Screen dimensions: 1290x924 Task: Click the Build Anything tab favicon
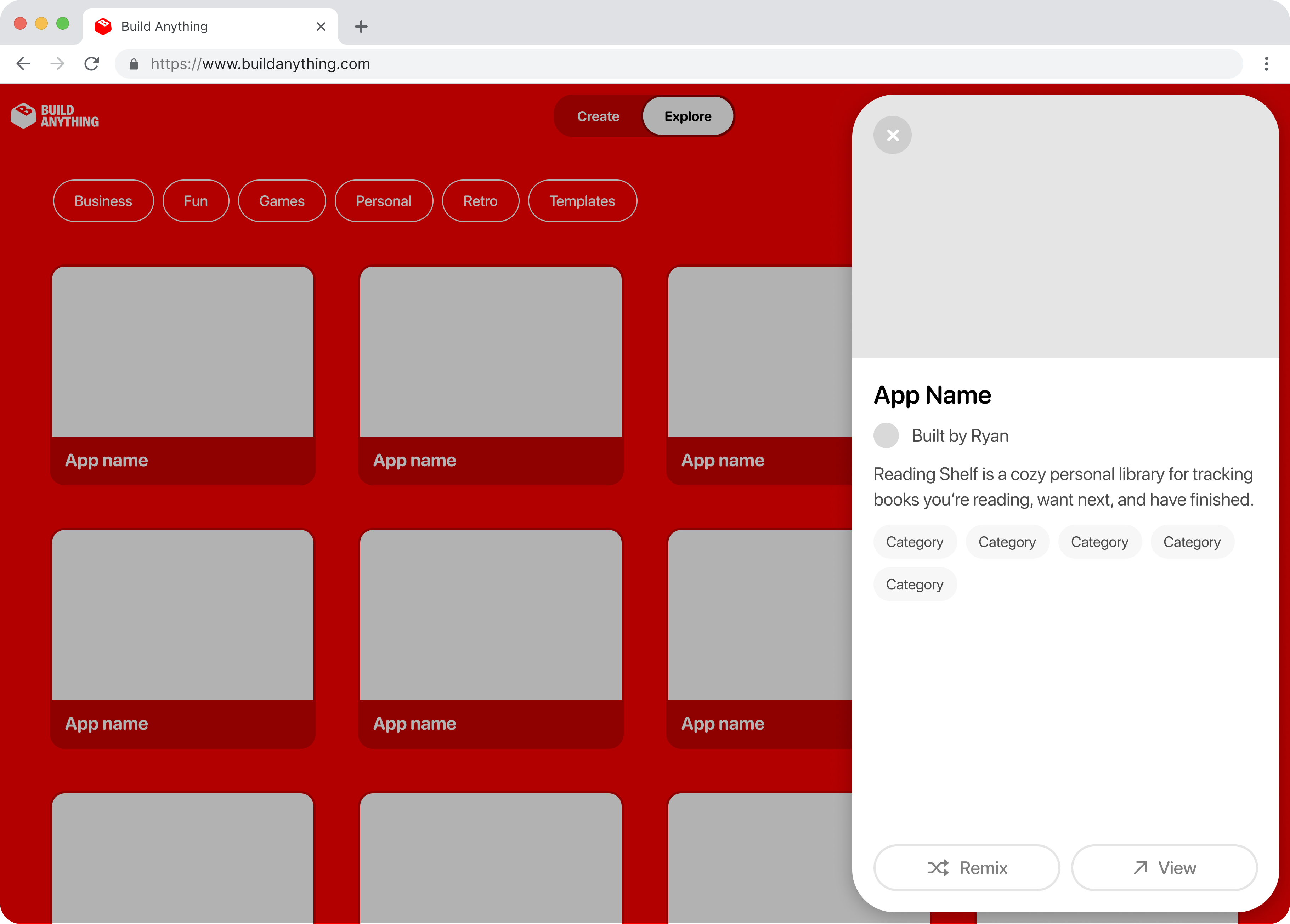[x=103, y=27]
